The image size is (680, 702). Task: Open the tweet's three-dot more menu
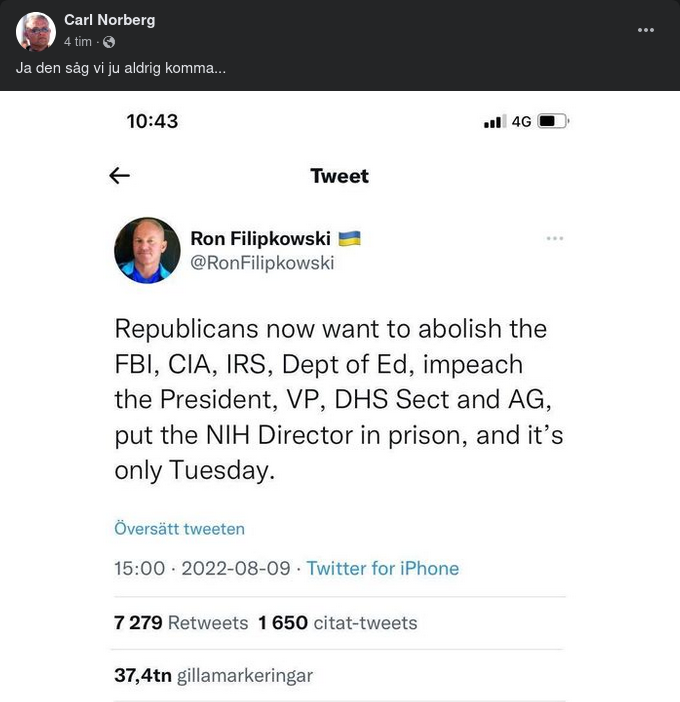555,238
